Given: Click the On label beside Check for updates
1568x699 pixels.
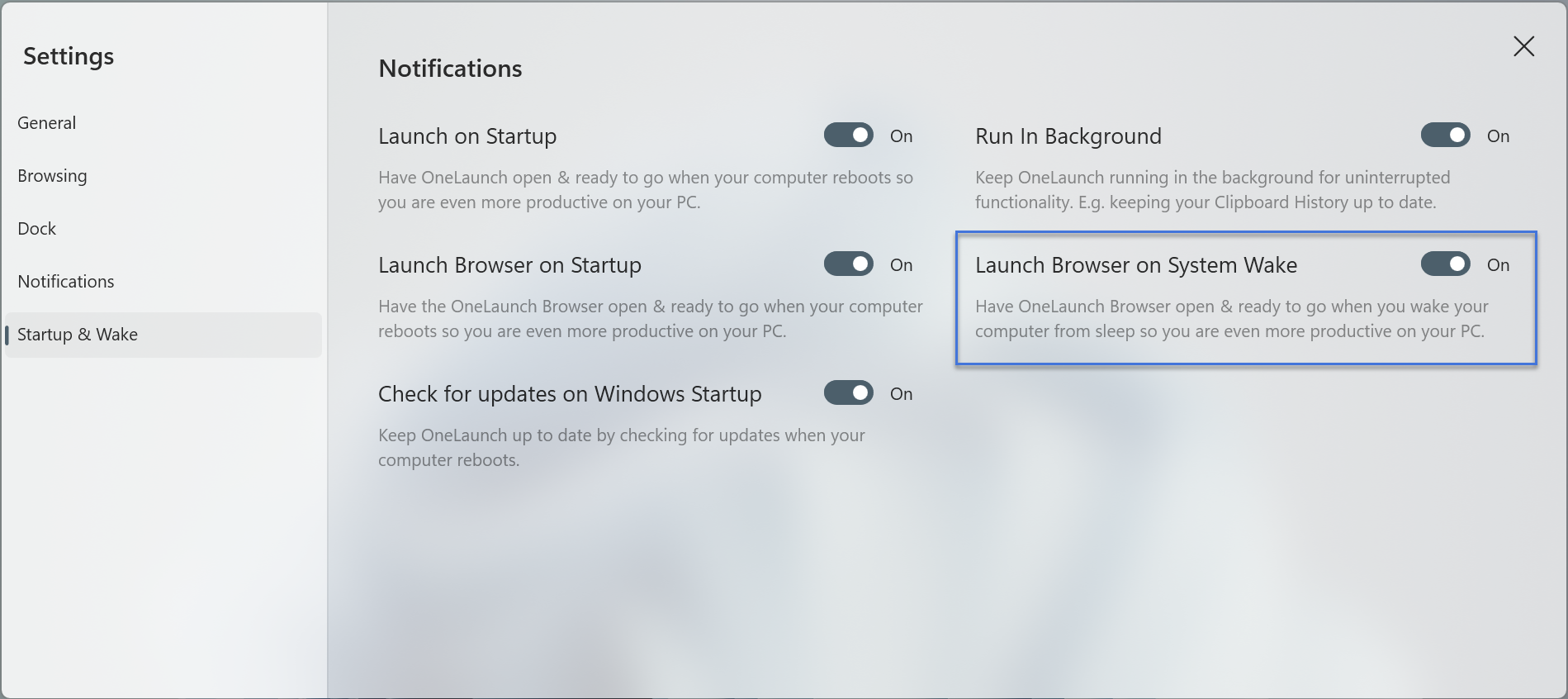Looking at the screenshot, I should 901,394.
